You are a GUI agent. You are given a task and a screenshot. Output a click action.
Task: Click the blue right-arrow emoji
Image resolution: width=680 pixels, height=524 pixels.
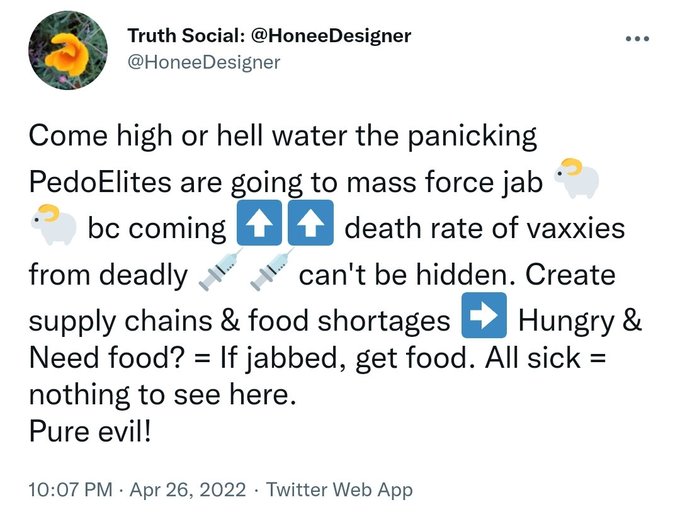click(x=485, y=319)
